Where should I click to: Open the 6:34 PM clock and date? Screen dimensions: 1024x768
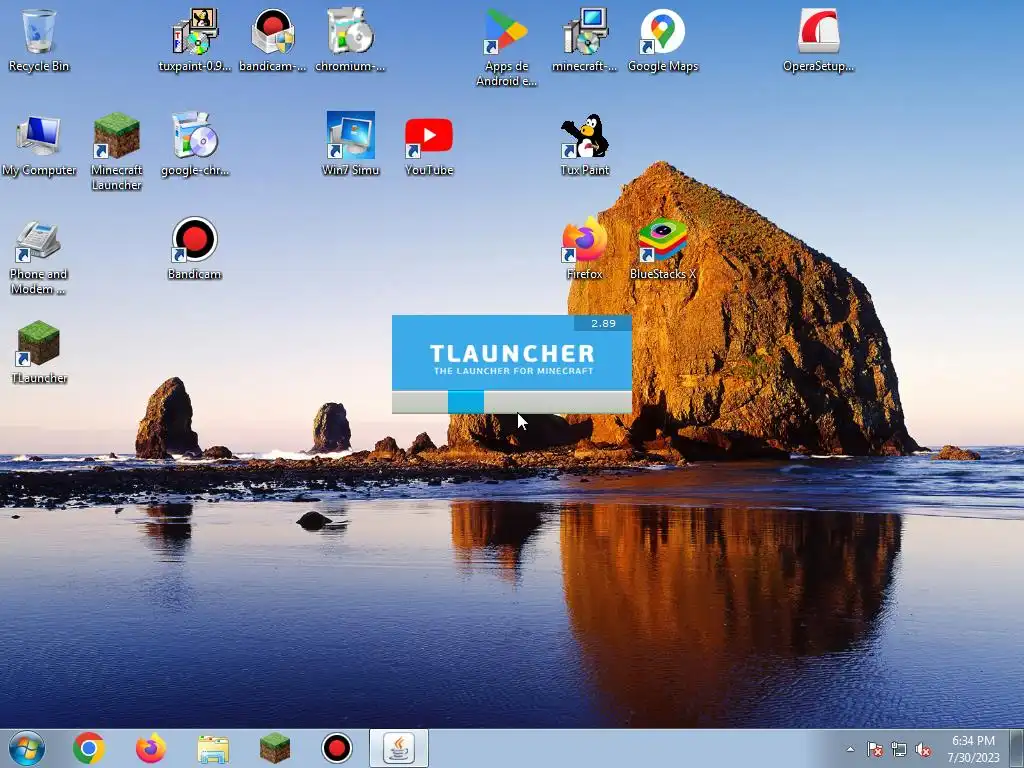point(974,749)
